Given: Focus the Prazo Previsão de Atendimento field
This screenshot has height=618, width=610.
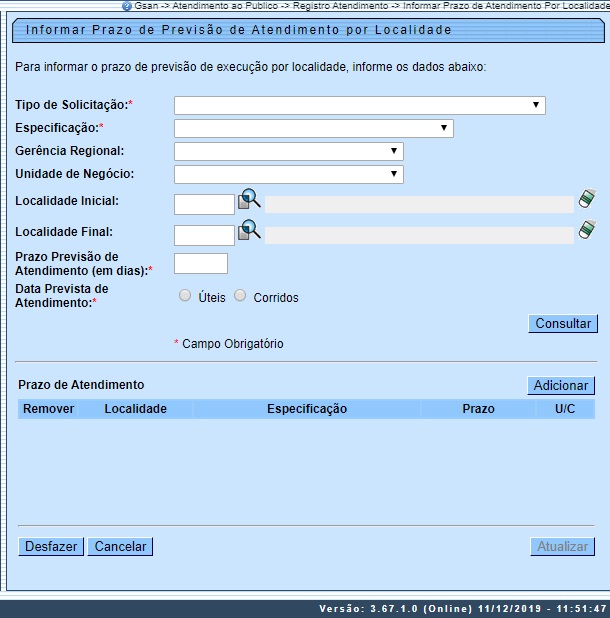Looking at the screenshot, I should [x=201, y=263].
